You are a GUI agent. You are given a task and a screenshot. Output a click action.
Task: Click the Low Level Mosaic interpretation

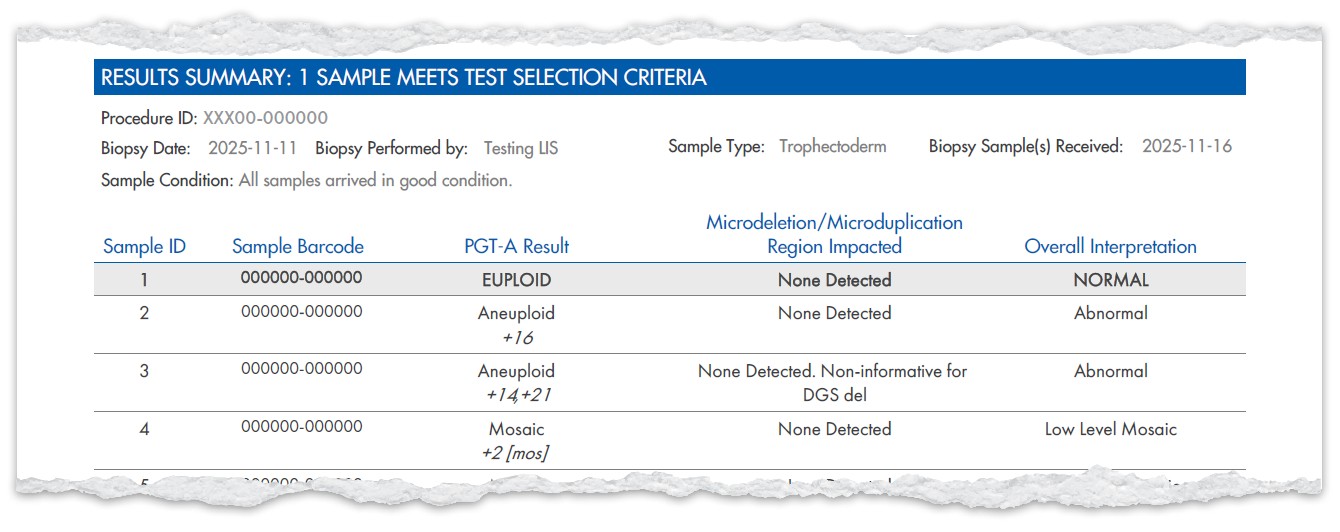tap(1110, 429)
